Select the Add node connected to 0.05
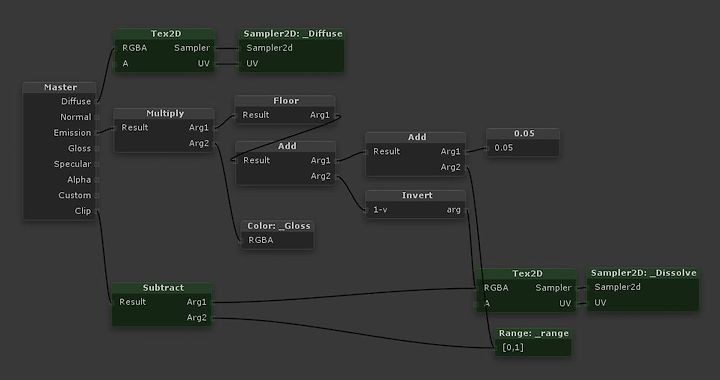This screenshot has width=720, height=380. click(x=416, y=137)
